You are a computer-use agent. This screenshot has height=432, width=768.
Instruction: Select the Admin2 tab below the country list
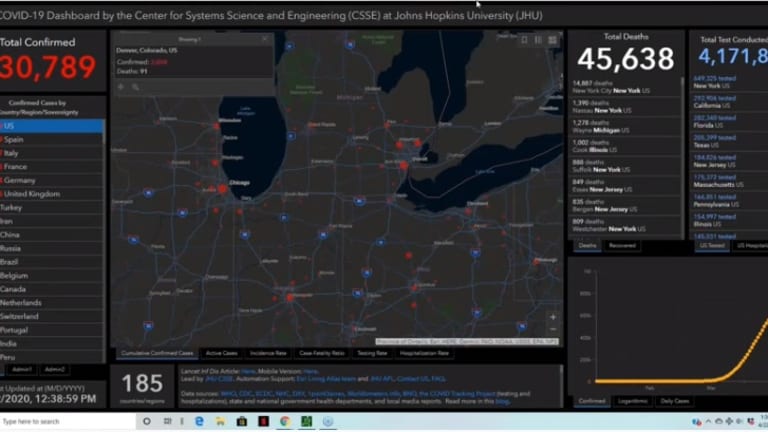tap(54, 369)
